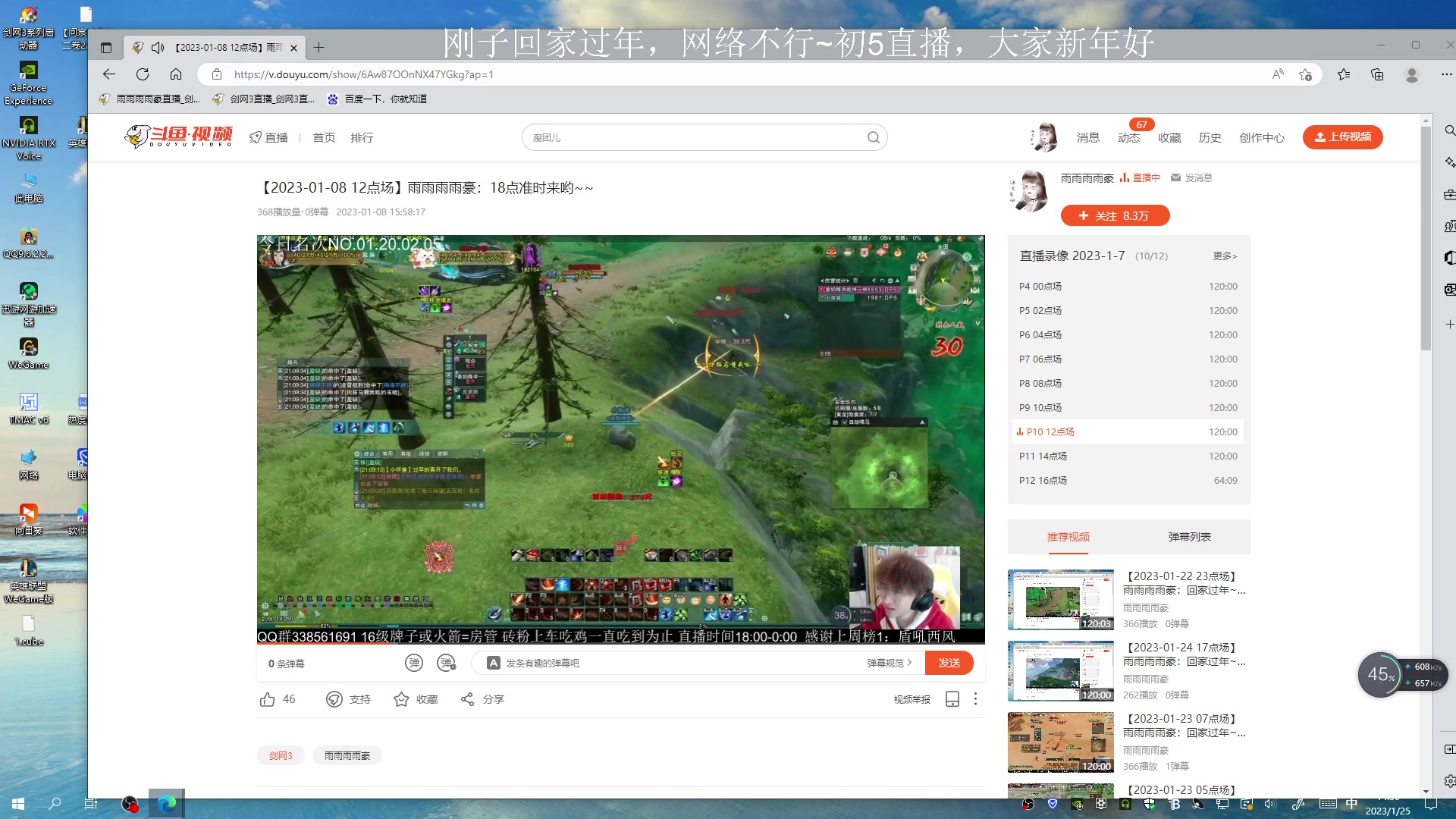Click the mobile phone viewing icon
Screen dimensions: 1456x819
[x=952, y=699]
